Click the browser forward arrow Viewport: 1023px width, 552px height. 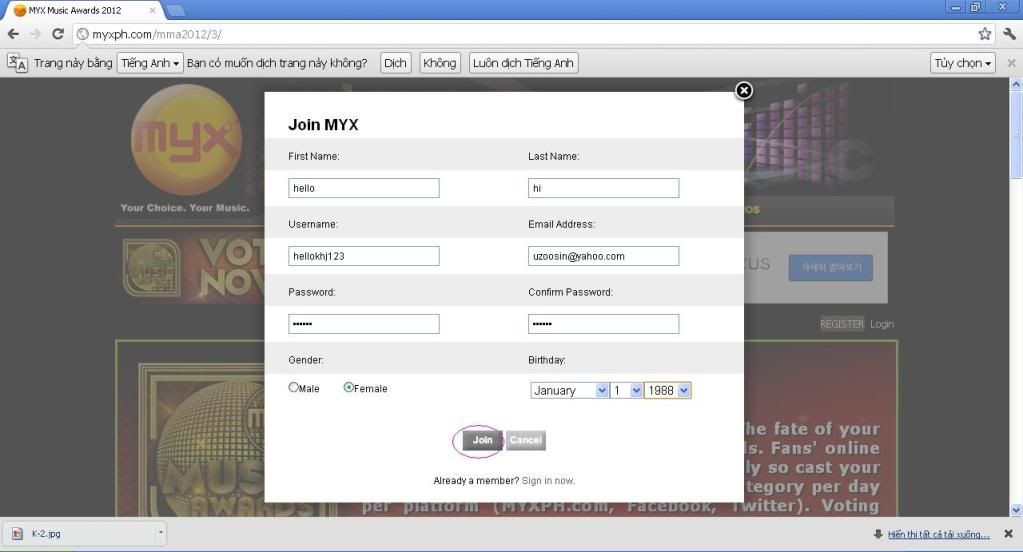[35, 34]
